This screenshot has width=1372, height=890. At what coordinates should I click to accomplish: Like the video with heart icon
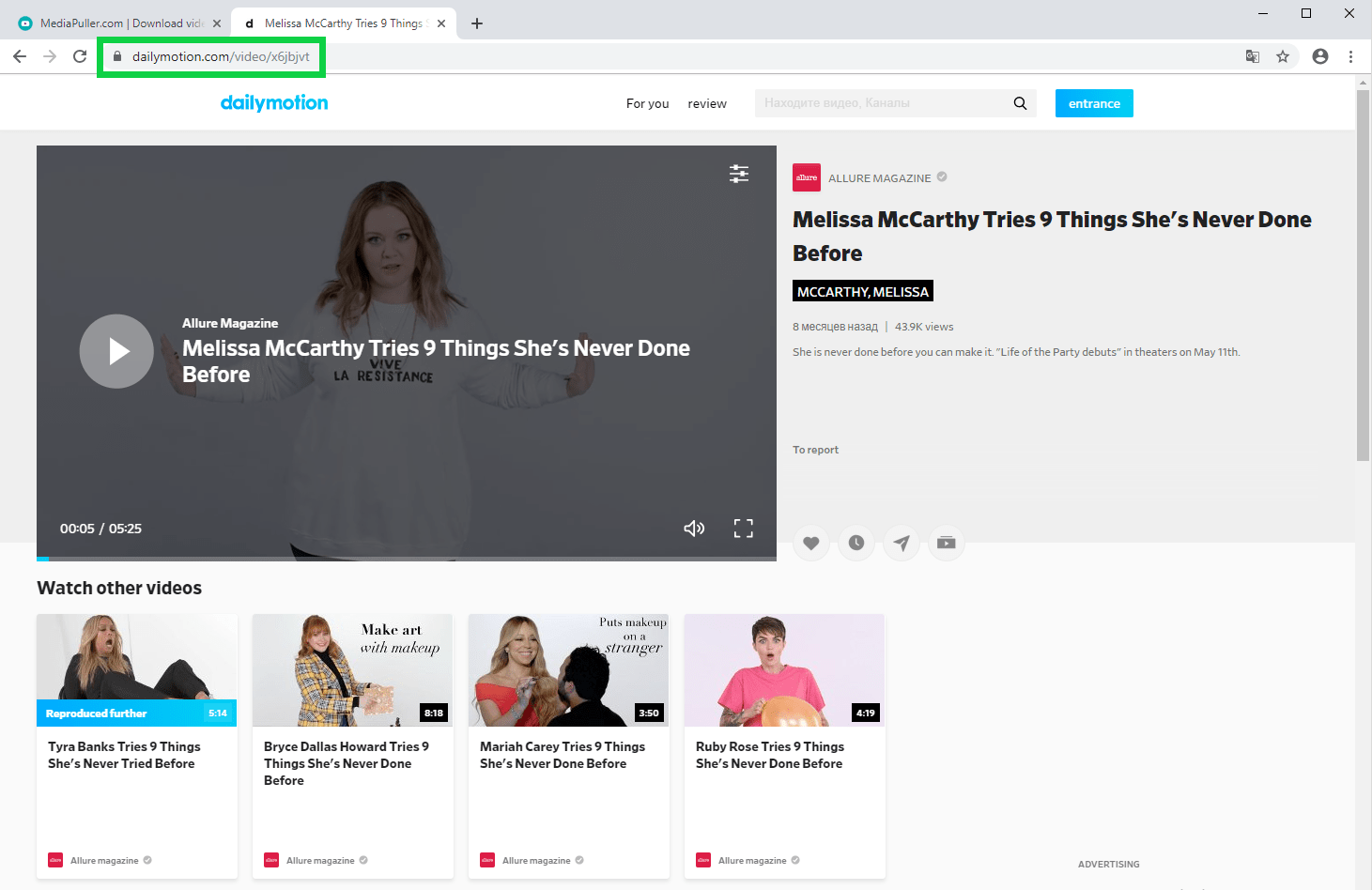point(811,543)
